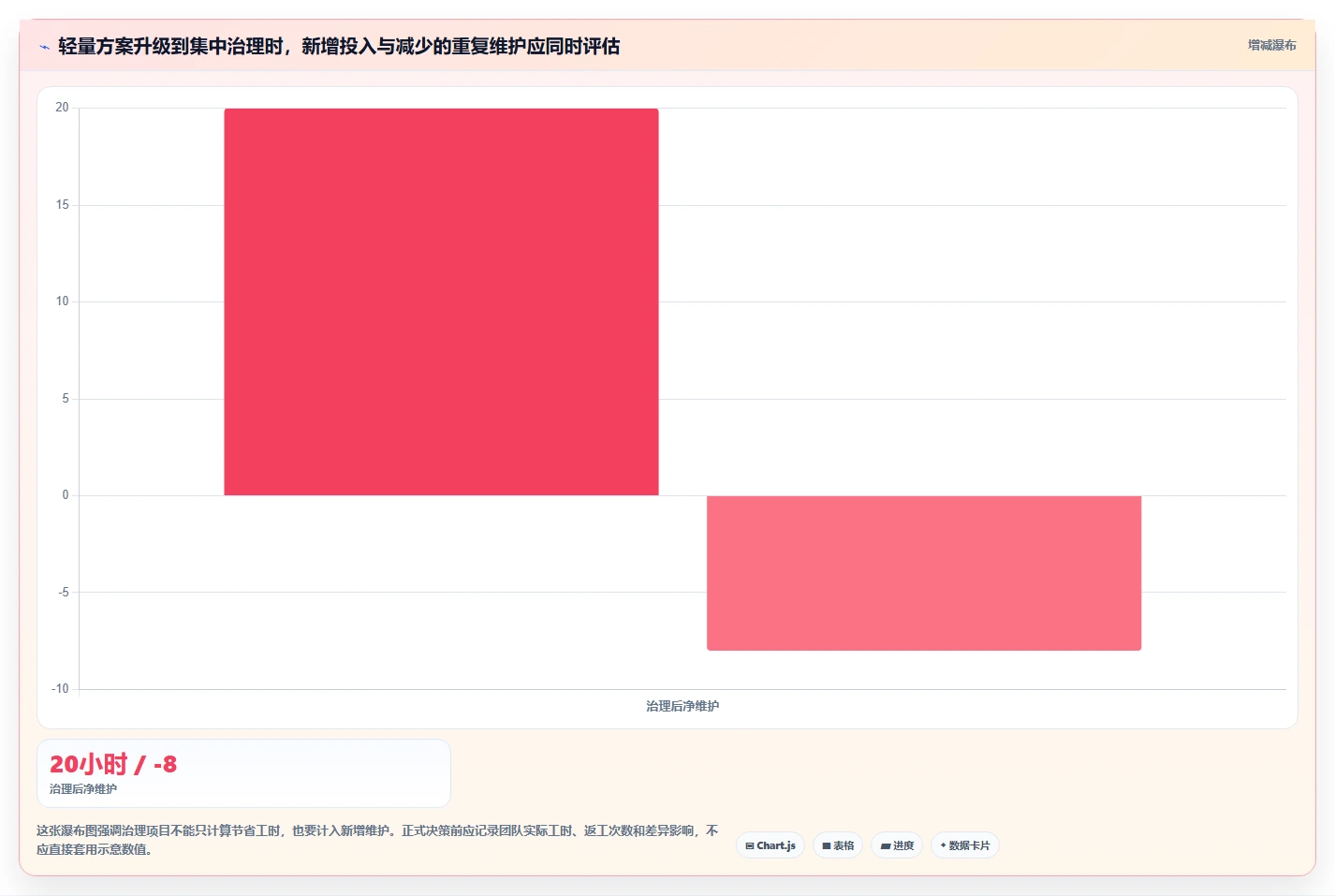Image resolution: width=1335 pixels, height=896 pixels.
Task: Click the 治理后净维护 x-axis label
Action: point(682,706)
